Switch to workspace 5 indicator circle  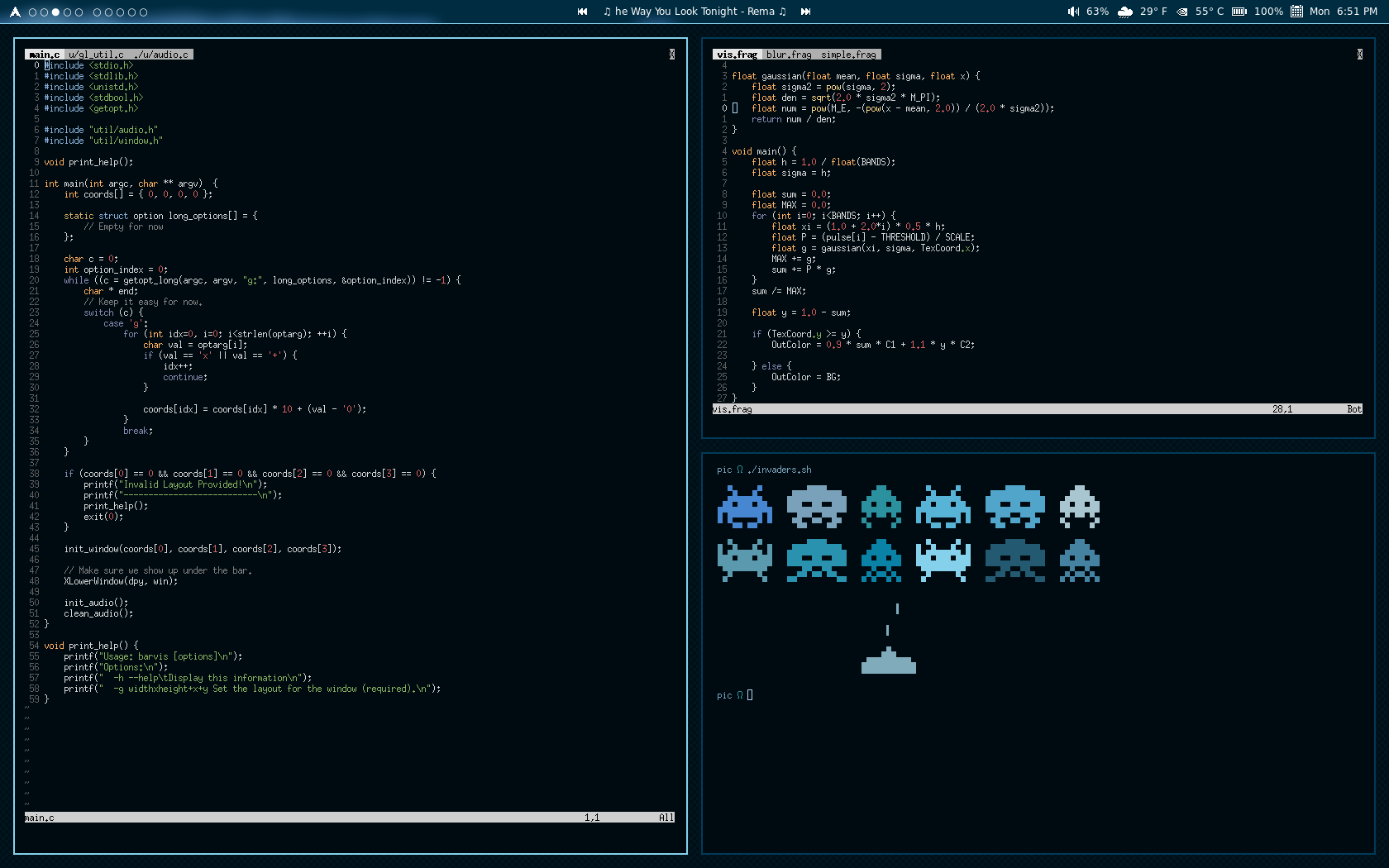(79, 12)
